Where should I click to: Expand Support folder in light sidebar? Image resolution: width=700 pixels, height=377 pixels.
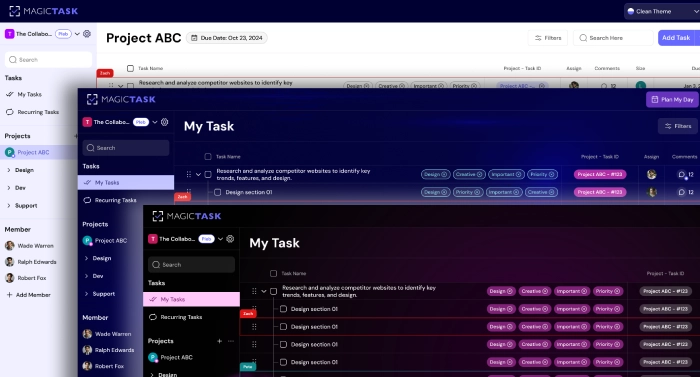[x=9, y=205]
